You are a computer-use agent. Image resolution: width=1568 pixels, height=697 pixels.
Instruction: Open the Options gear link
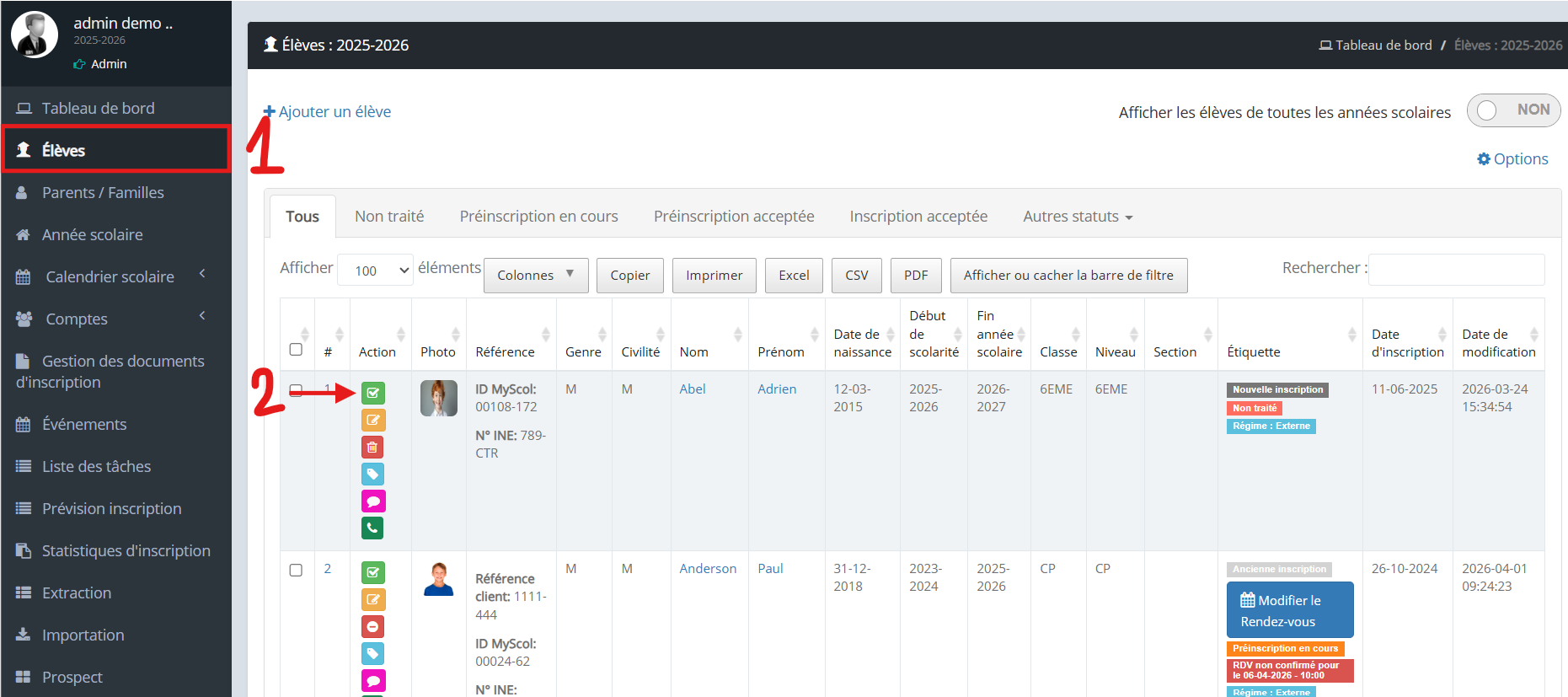(x=1512, y=158)
